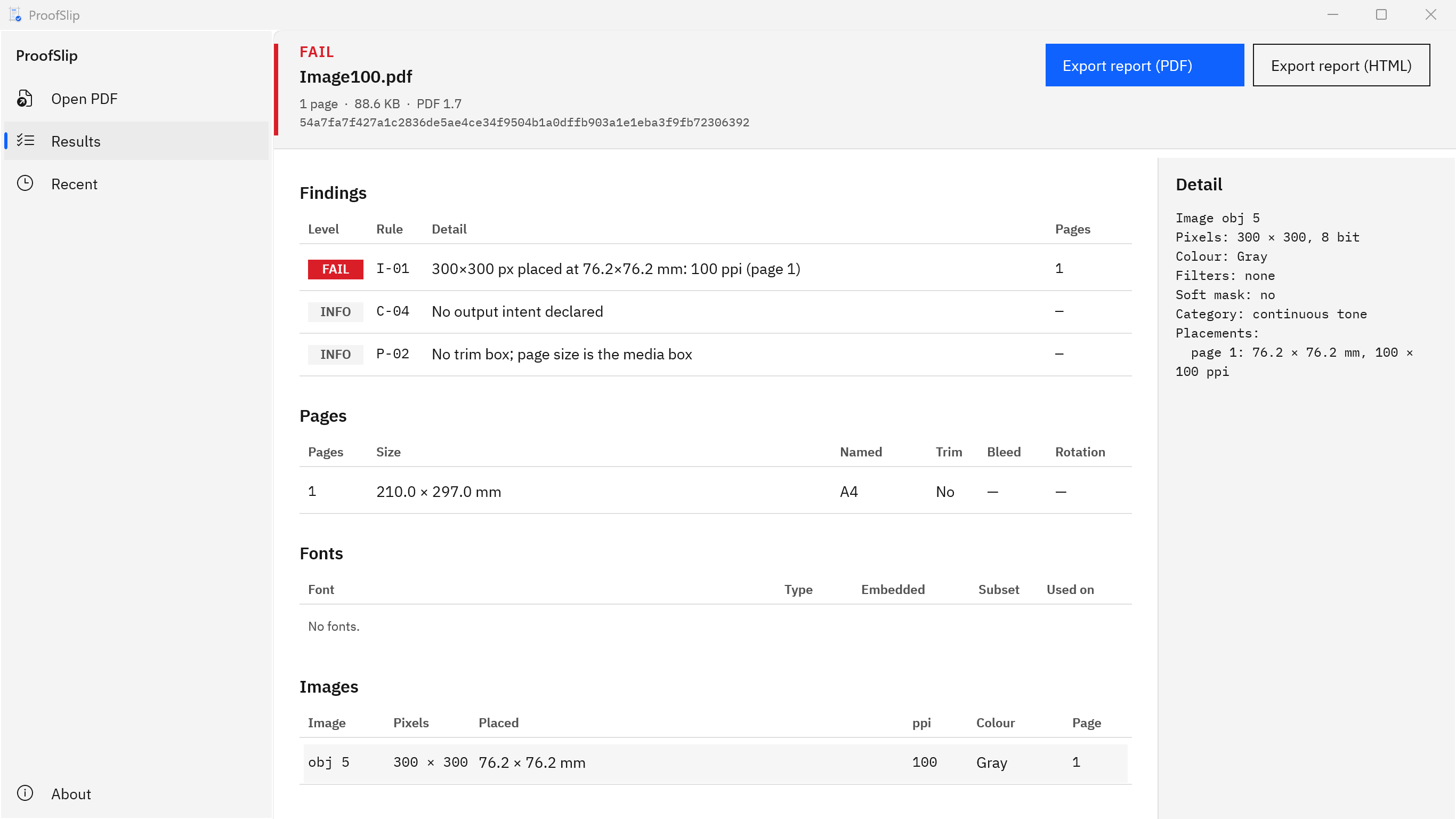Click the Embedded column header in Fonts
Viewport: 1456px width, 819px height.
coord(893,589)
